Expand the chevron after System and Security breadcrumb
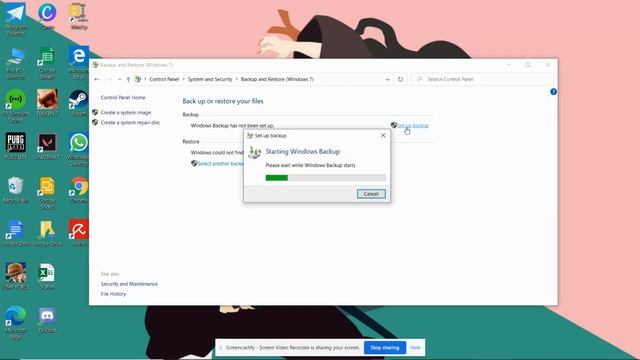This screenshot has height=360, width=640. pos(236,79)
